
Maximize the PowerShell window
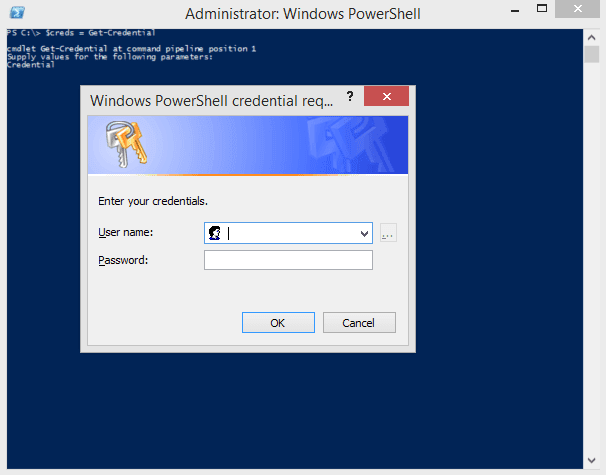pyautogui.click(x=542, y=9)
